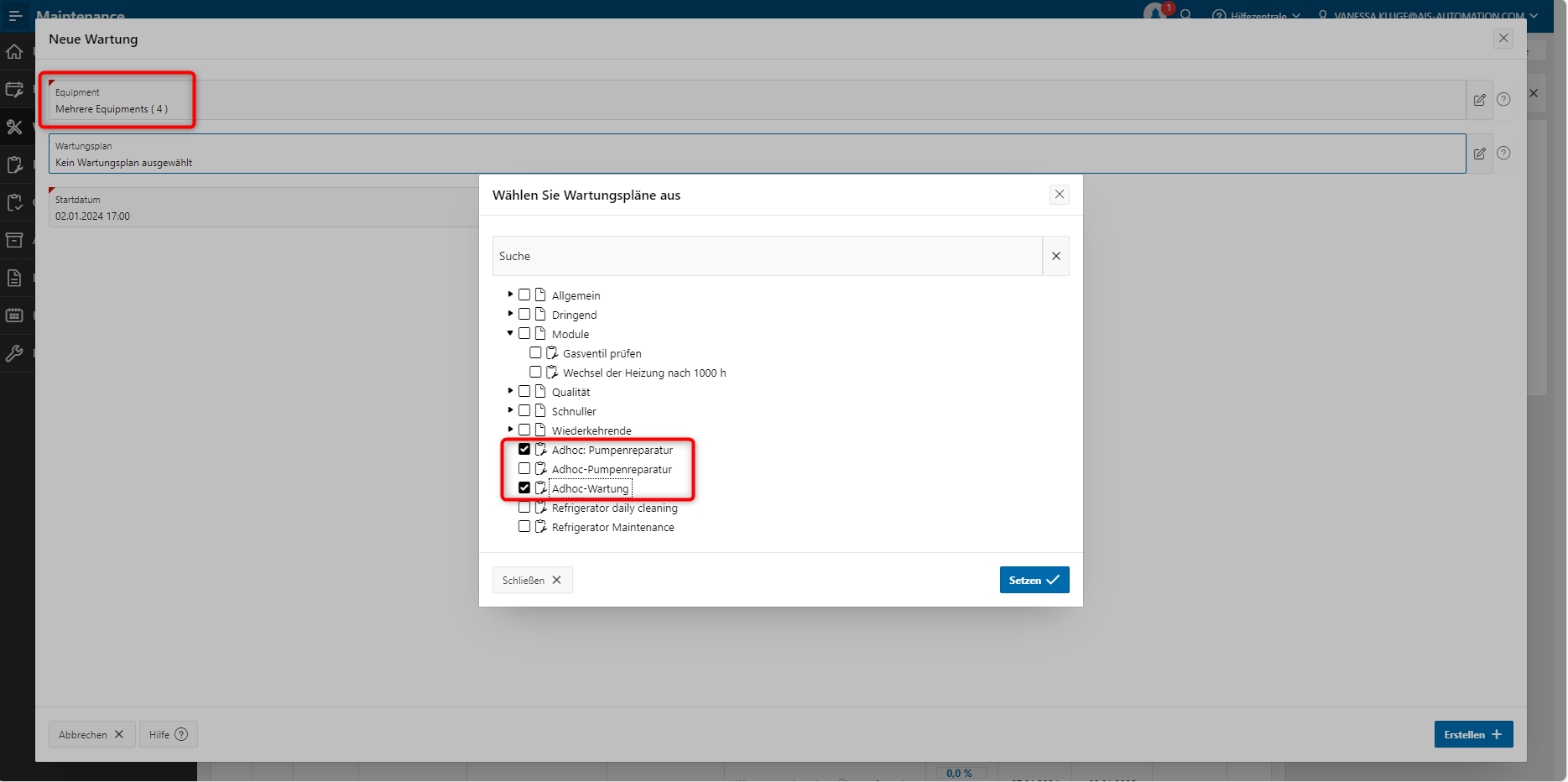Screen dimensions: 1568x782
Task: Uncheck the Adhoc: Pumpenreparatur checkbox
Action: coord(524,450)
